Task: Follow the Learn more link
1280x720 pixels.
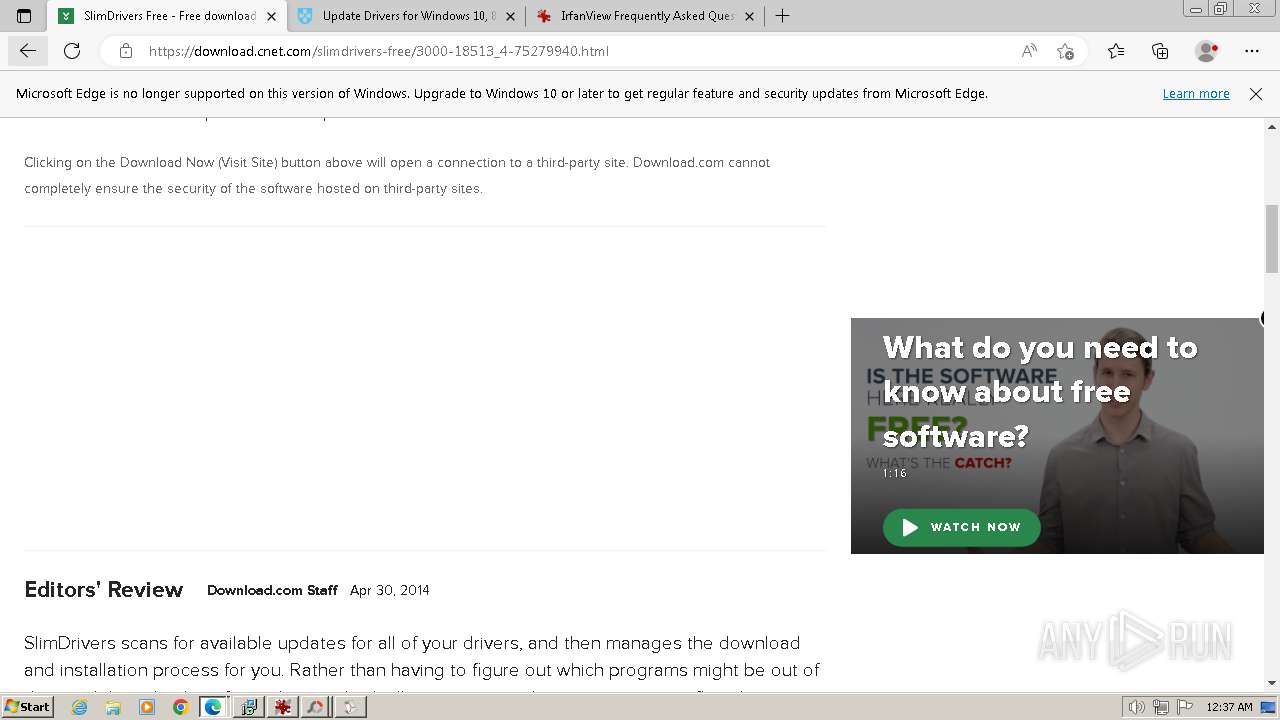Action: [x=1196, y=93]
